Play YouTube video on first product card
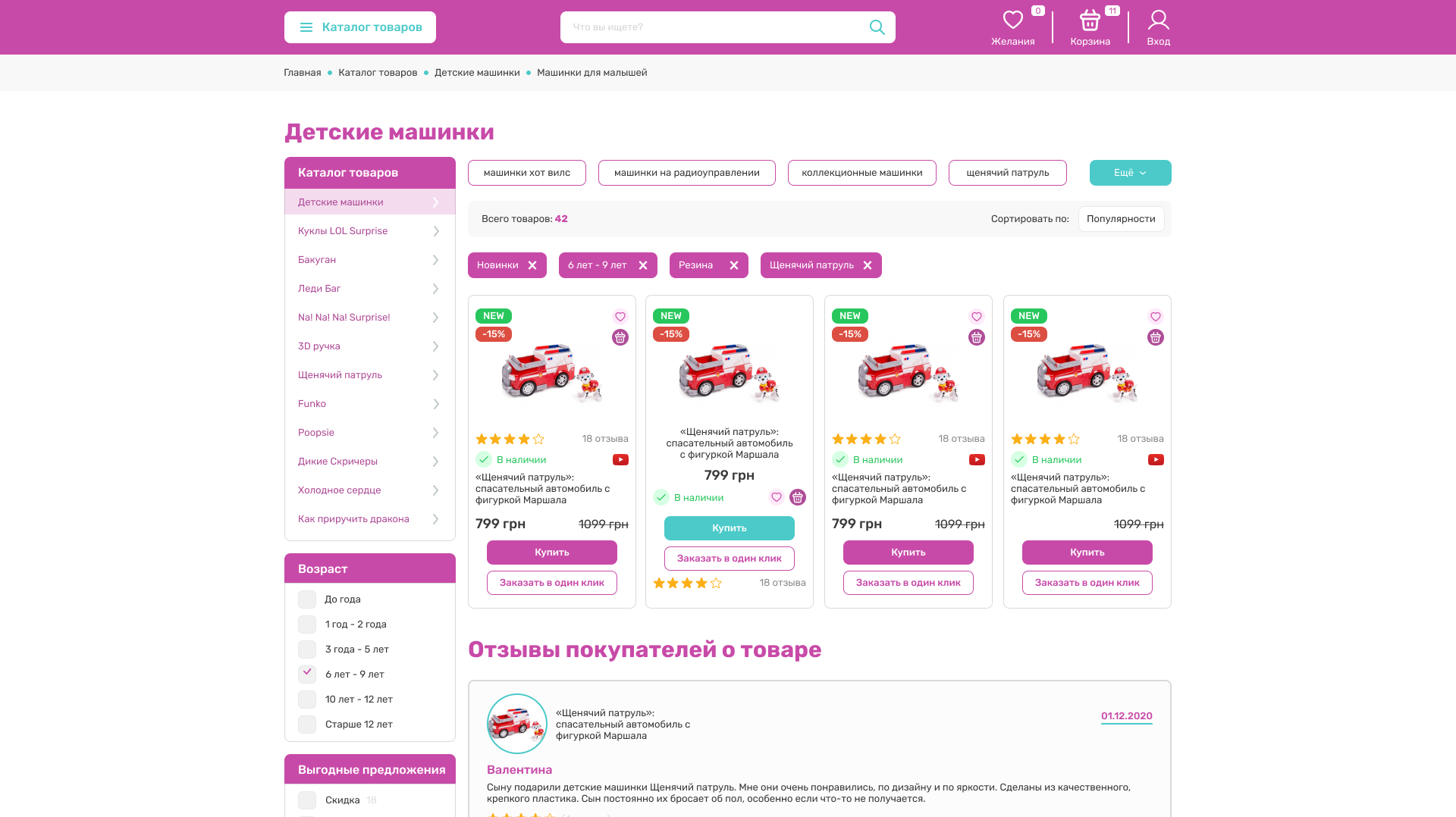This screenshot has width=1456, height=817. (620, 460)
